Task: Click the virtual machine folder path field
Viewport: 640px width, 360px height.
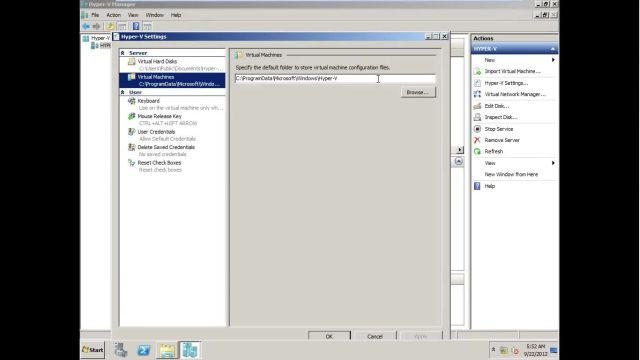Action: tap(335, 78)
